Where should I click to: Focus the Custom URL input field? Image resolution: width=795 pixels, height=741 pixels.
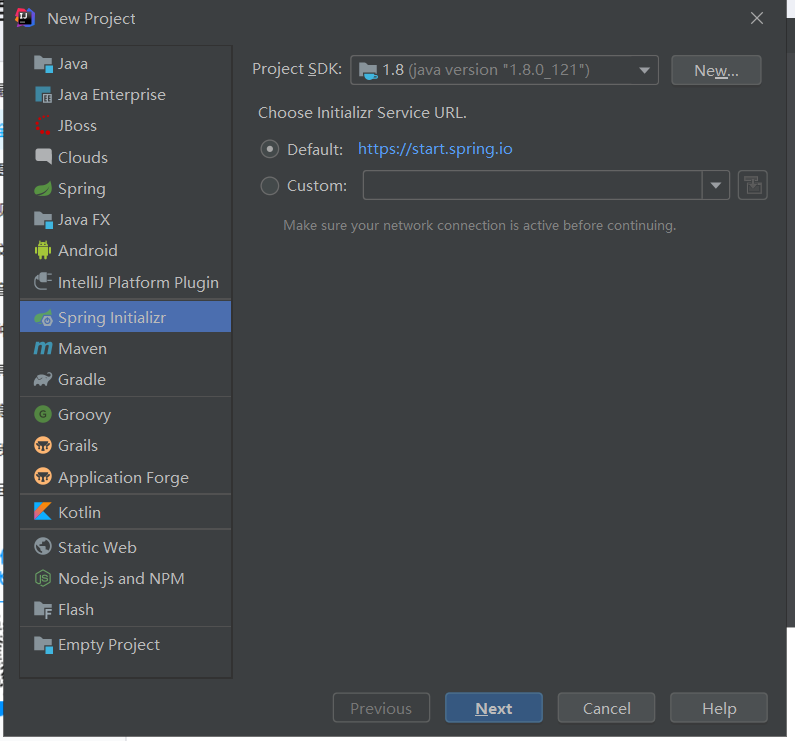point(532,185)
